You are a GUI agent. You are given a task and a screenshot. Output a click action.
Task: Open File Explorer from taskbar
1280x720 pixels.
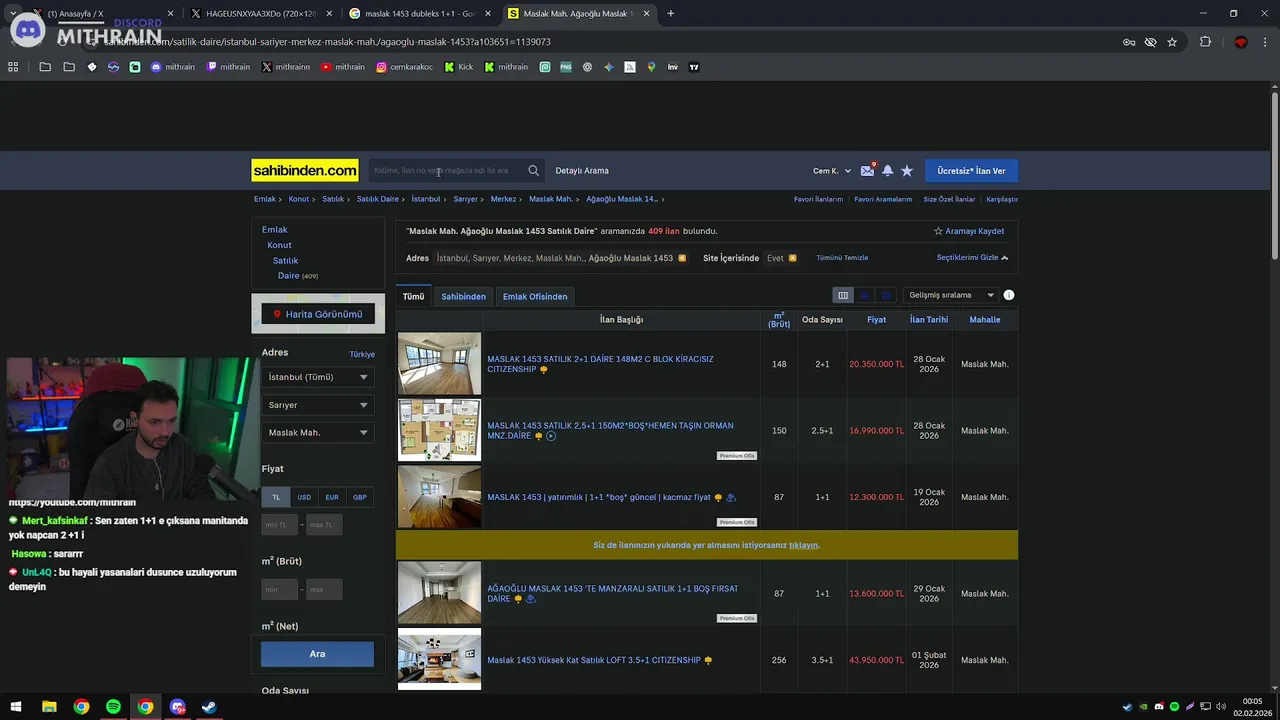[49, 707]
